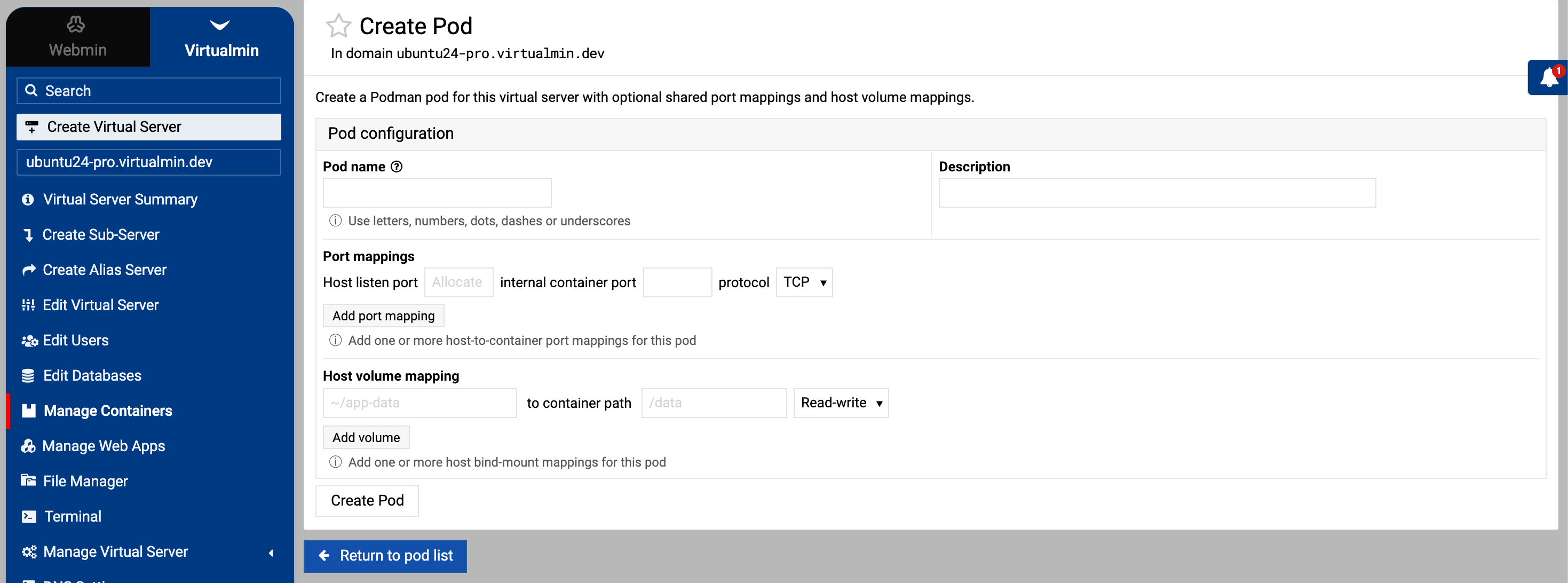Click the Manage Web Apps icon

(x=28, y=446)
